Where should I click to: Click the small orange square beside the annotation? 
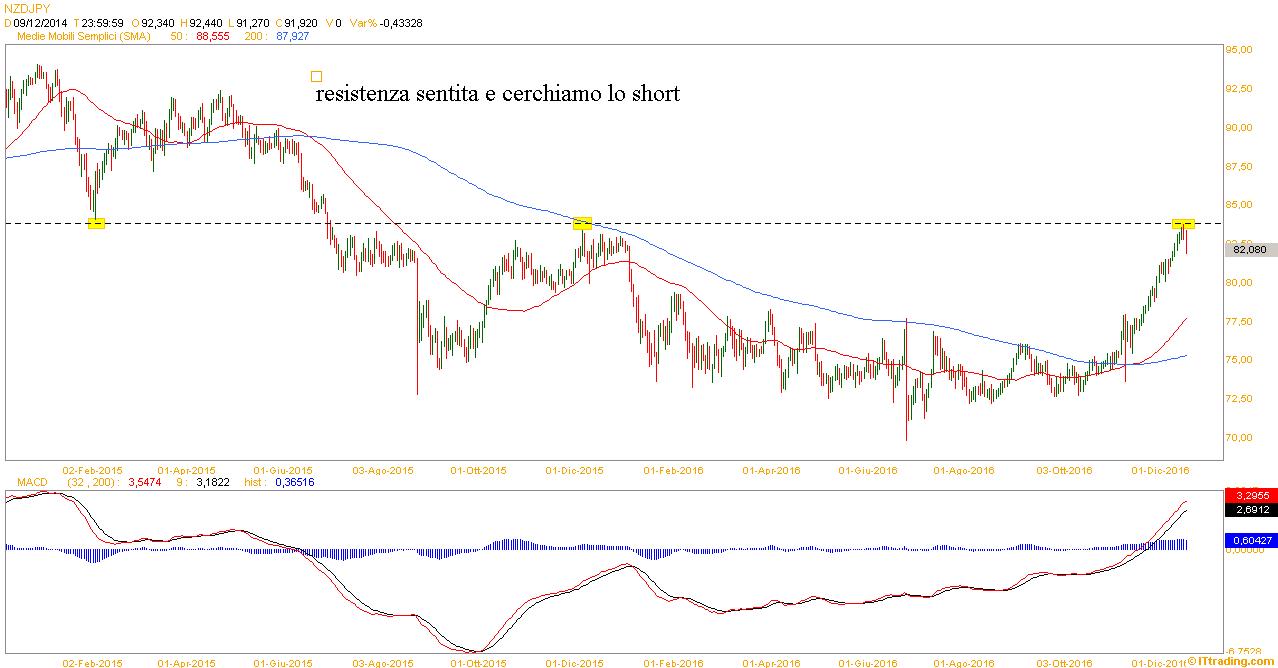point(316,76)
